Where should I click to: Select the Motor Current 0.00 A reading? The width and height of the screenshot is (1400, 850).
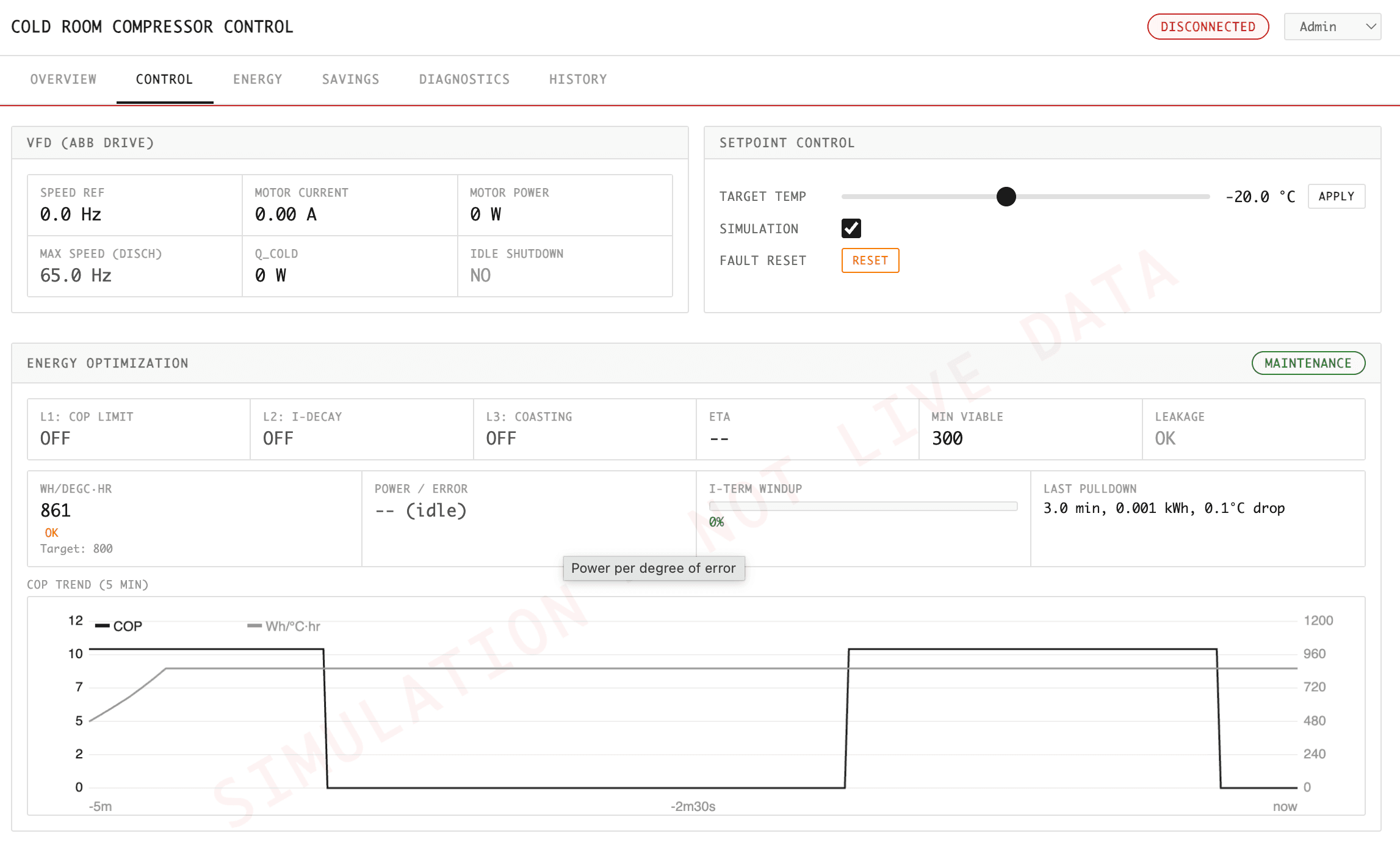[x=286, y=214]
